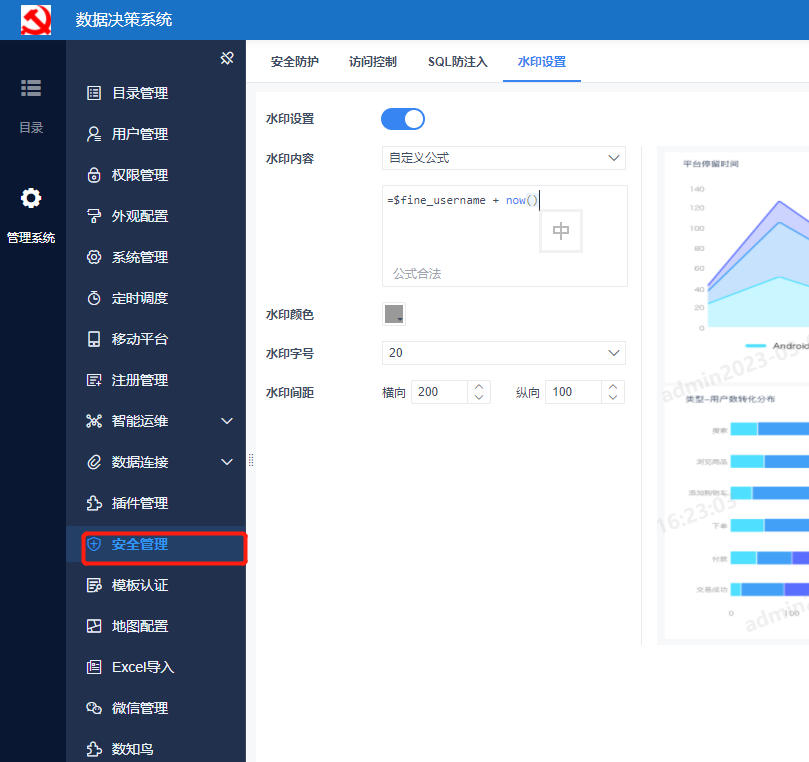Click the 微信管理 chat icon

[x=94, y=708]
